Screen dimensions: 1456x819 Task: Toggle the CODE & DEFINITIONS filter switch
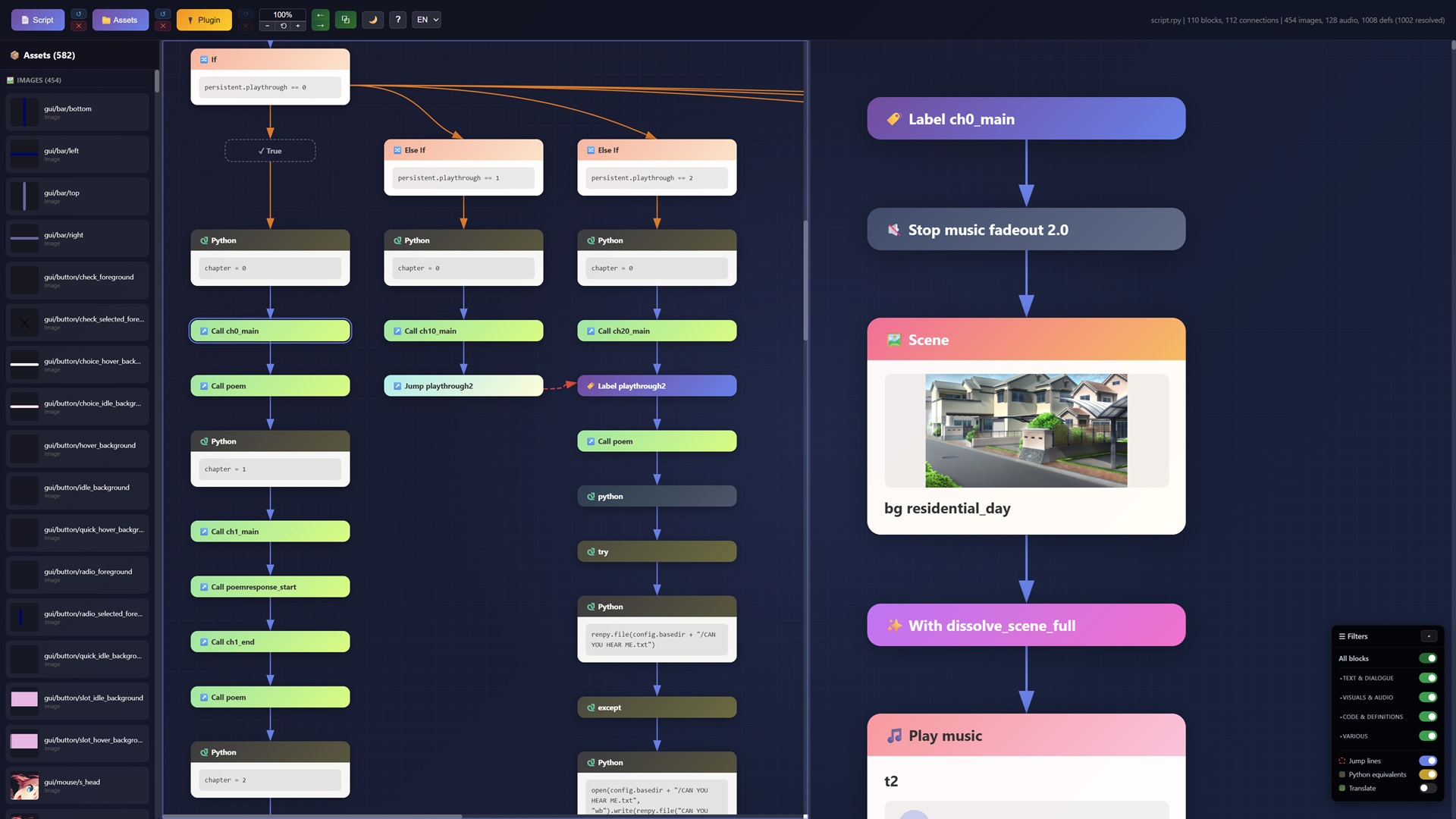(1428, 717)
